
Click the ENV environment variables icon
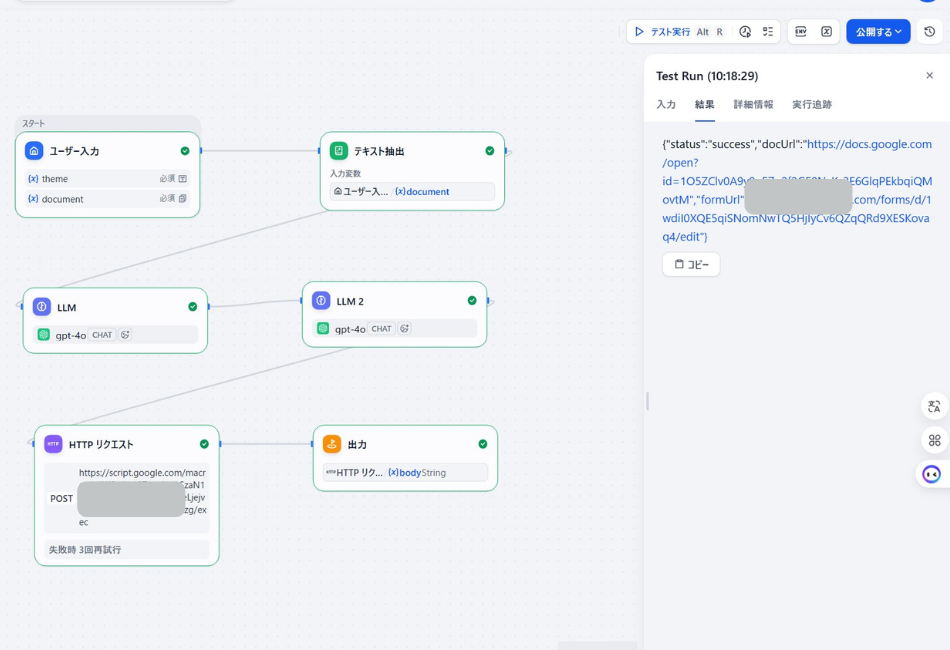801,31
